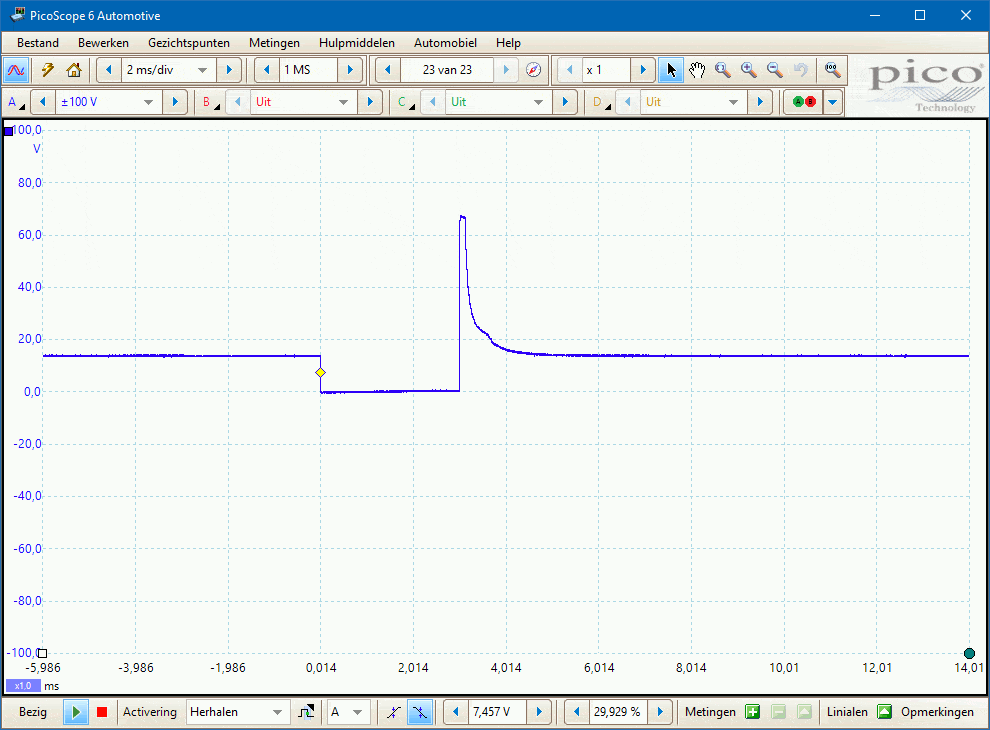Decrease zoom factor left of x 1
Viewport: 990px width, 730px height.
click(570, 70)
